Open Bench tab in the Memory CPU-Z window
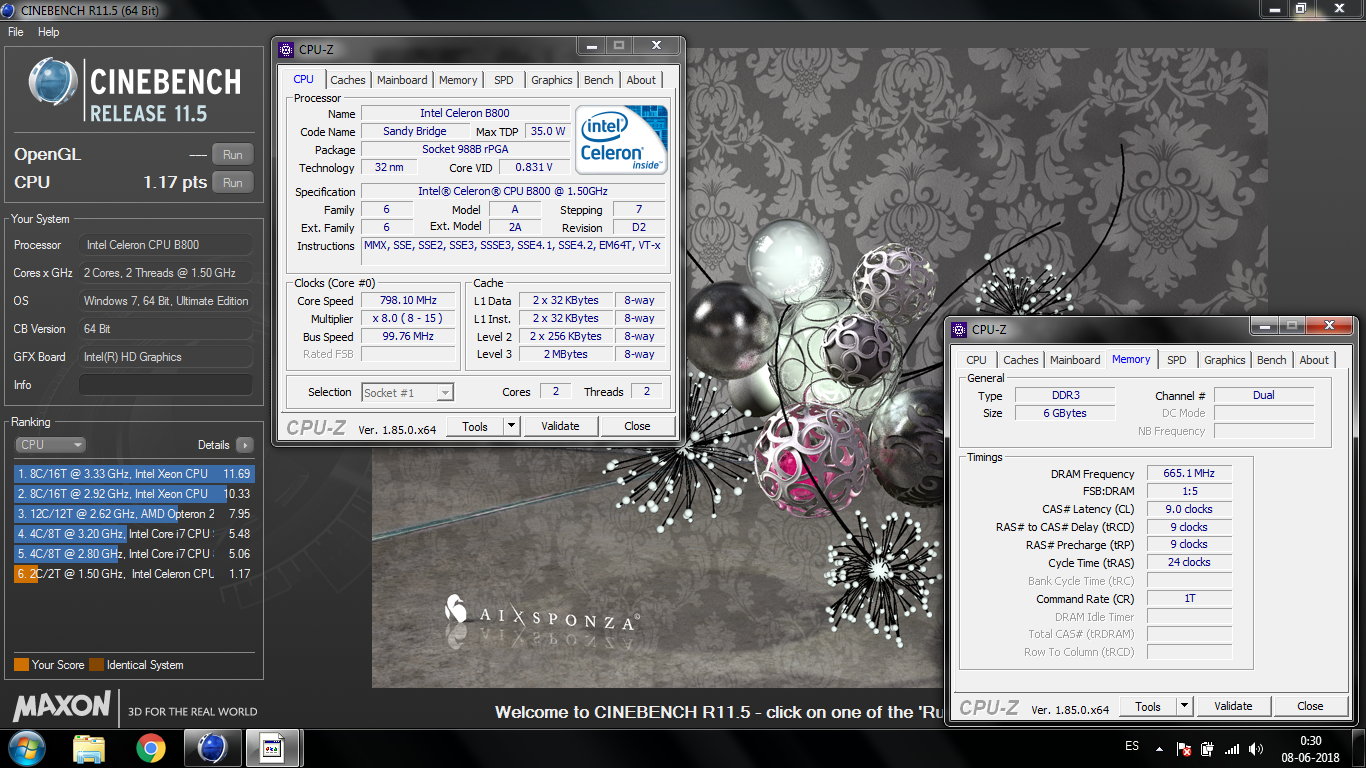Viewport: 1366px width, 768px height. click(x=1272, y=360)
